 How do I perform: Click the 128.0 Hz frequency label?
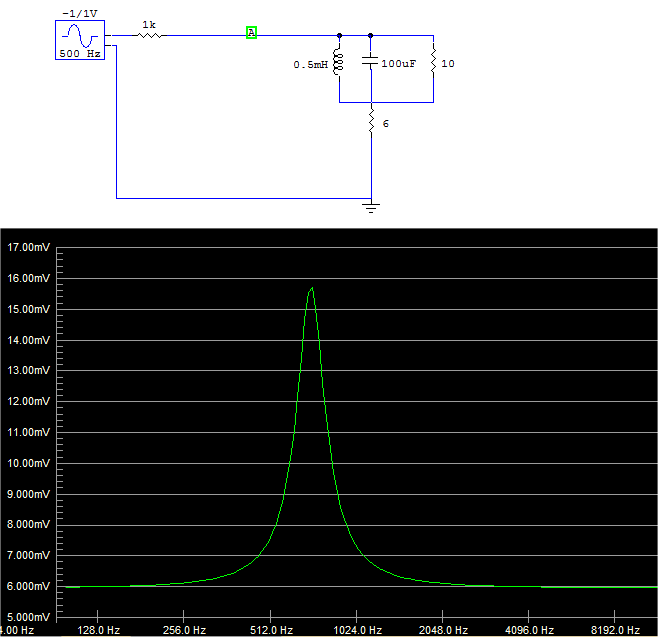tap(99, 630)
